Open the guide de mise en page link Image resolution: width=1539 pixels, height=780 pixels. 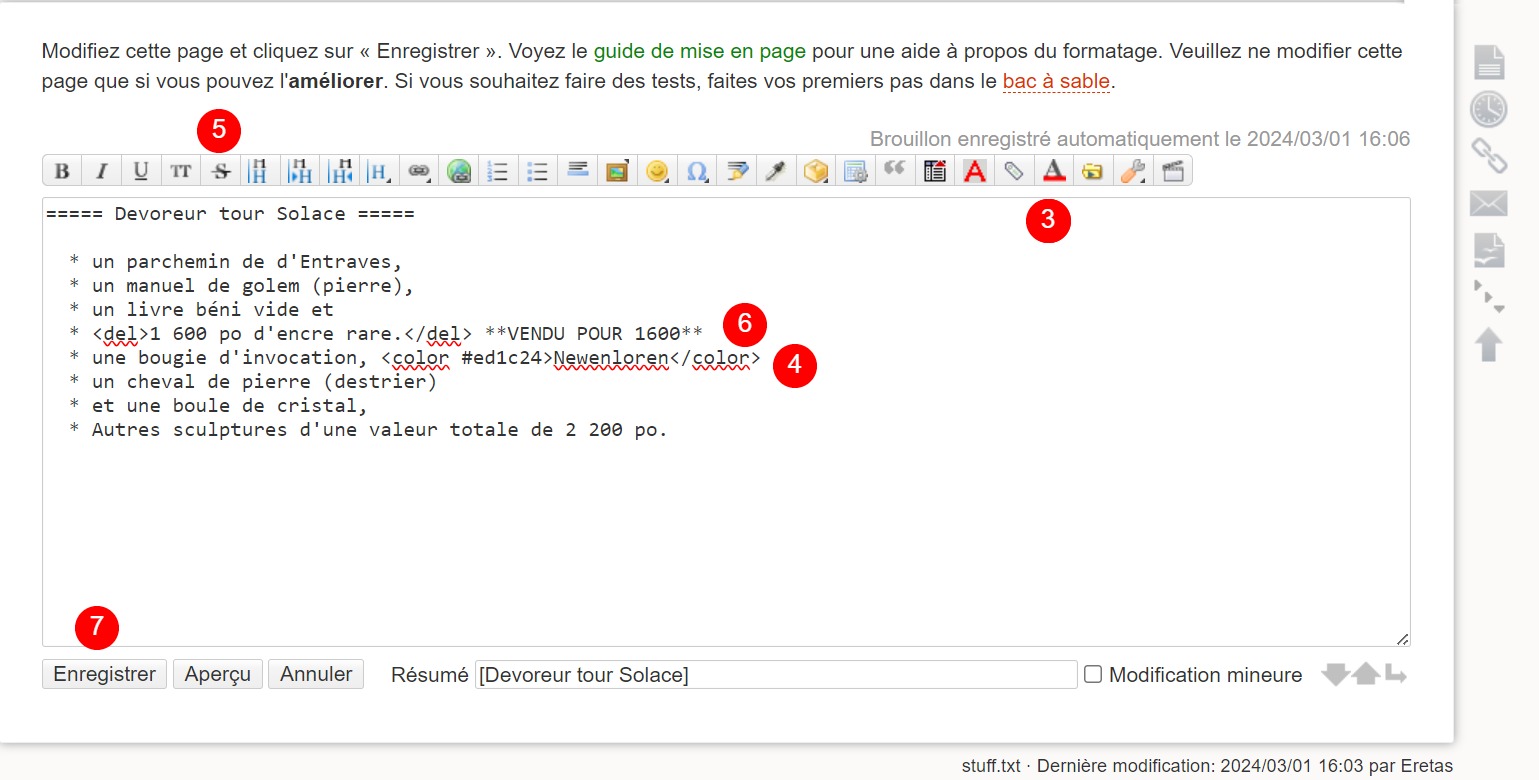(x=699, y=50)
